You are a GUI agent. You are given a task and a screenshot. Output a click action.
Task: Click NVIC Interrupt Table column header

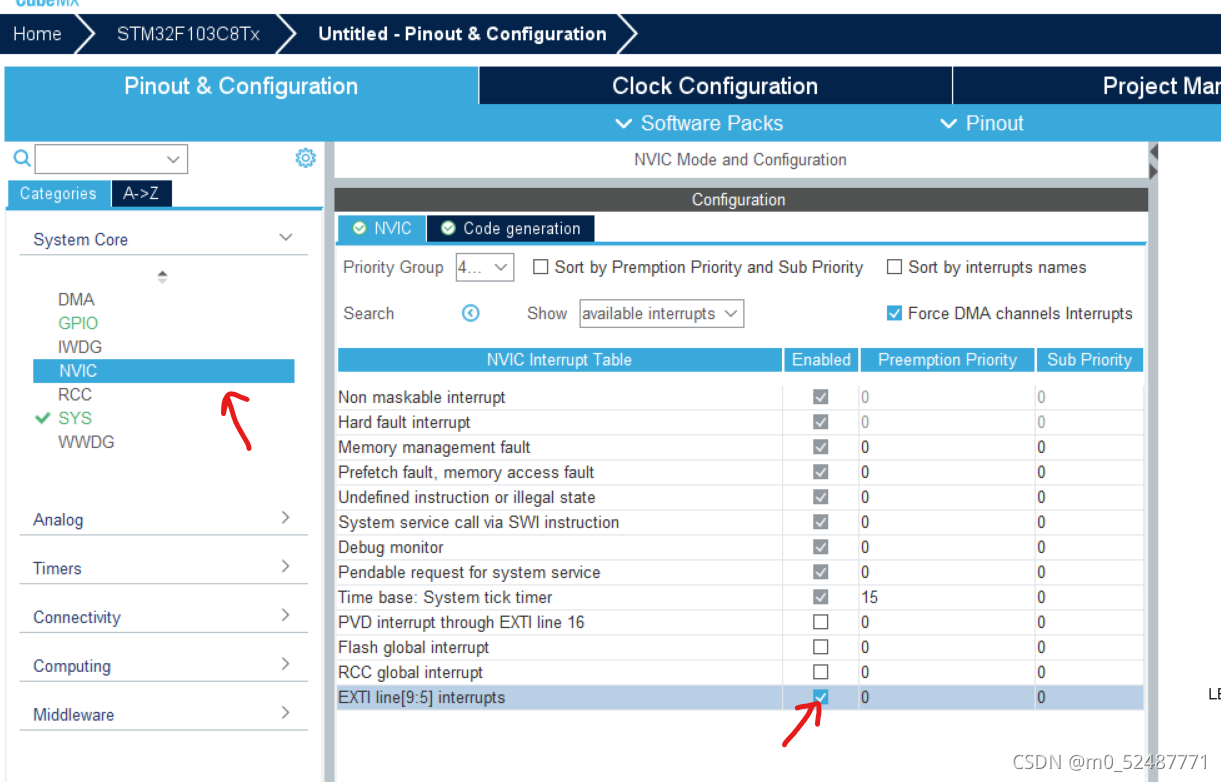point(559,360)
